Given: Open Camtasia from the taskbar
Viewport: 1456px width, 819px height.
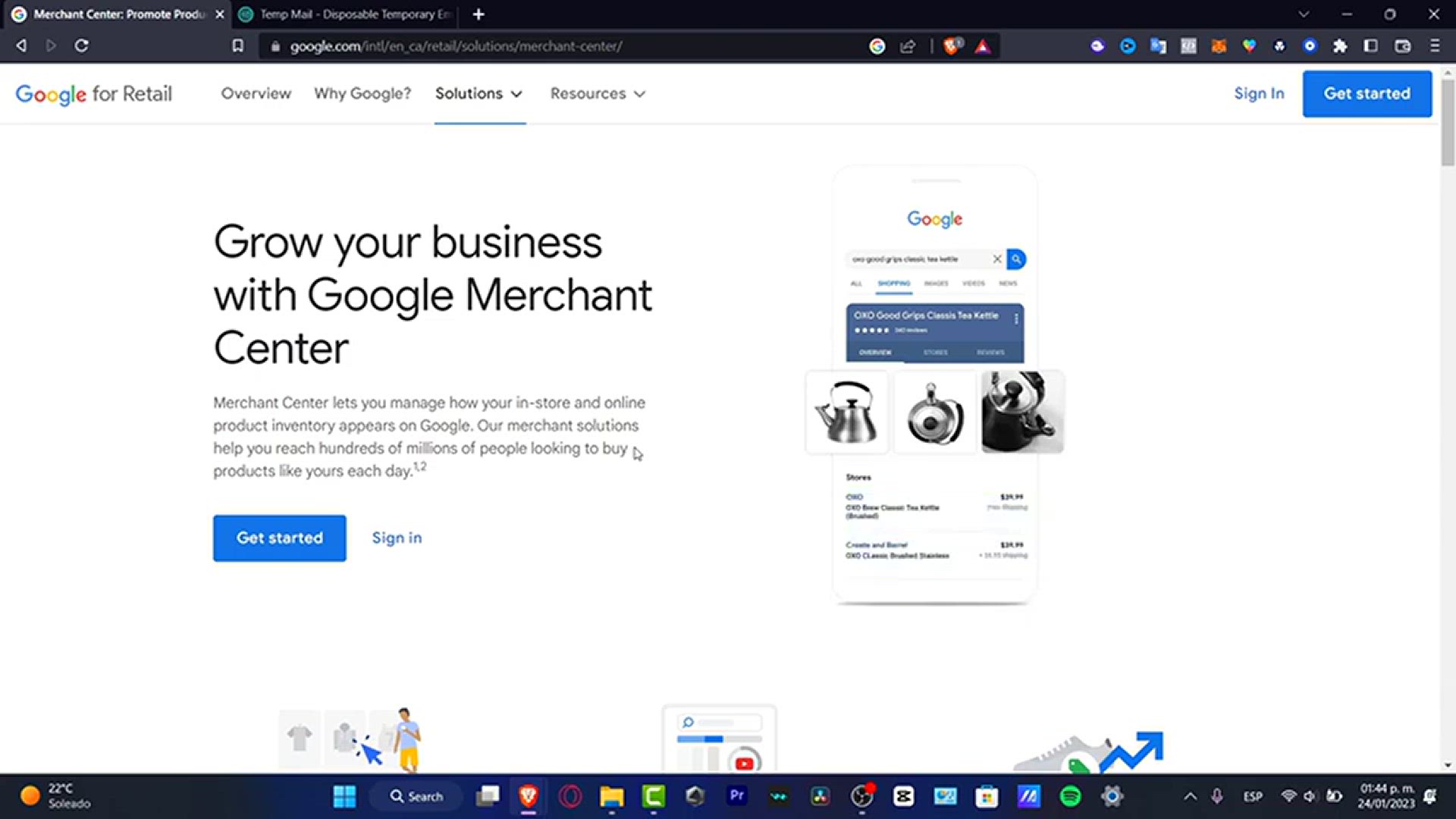Looking at the screenshot, I should point(654,796).
